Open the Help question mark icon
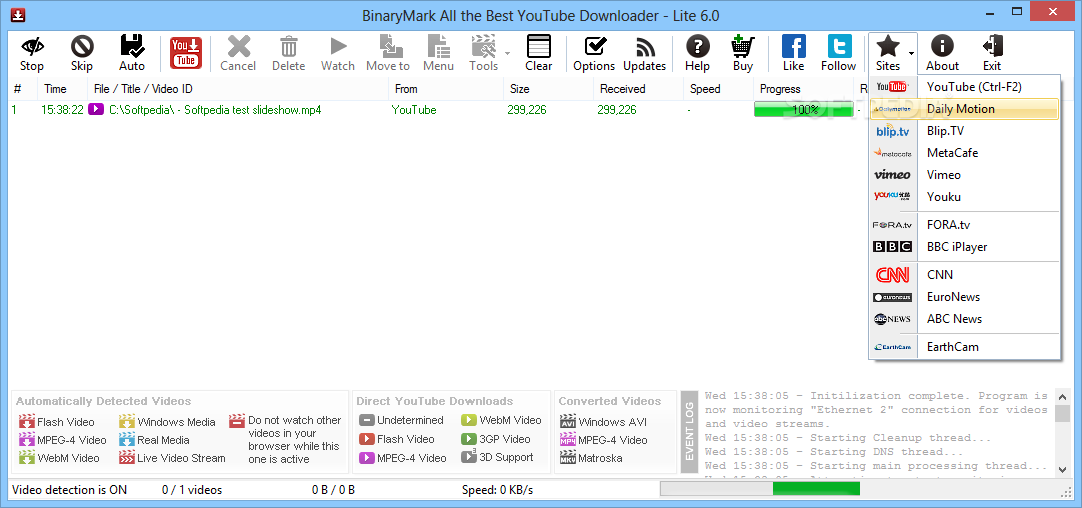The height and width of the screenshot is (508, 1082). pos(698,47)
